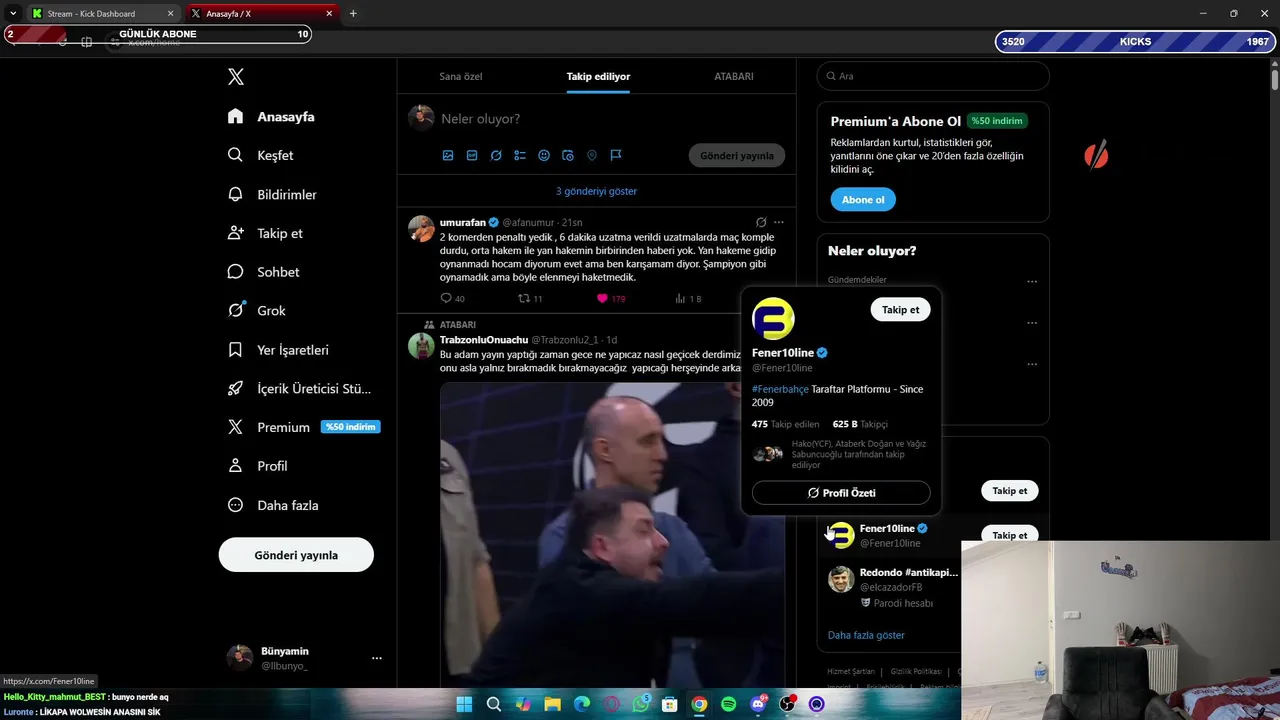Screen dimensions: 1280x720
Task: Open the video thumbnail in TrabzonluOnuachu post
Action: (x=612, y=534)
